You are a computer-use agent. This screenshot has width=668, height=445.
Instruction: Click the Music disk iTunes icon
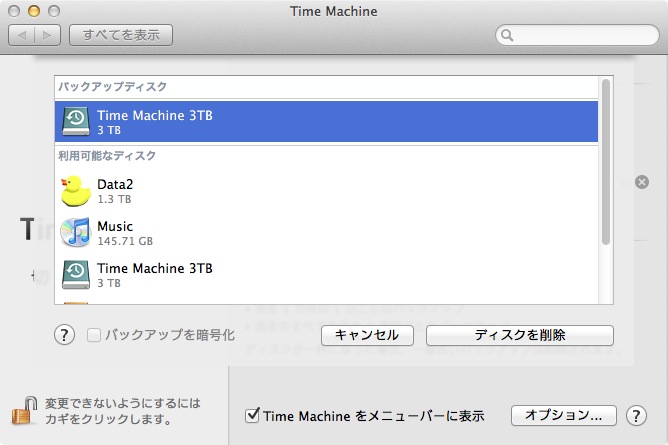75,233
